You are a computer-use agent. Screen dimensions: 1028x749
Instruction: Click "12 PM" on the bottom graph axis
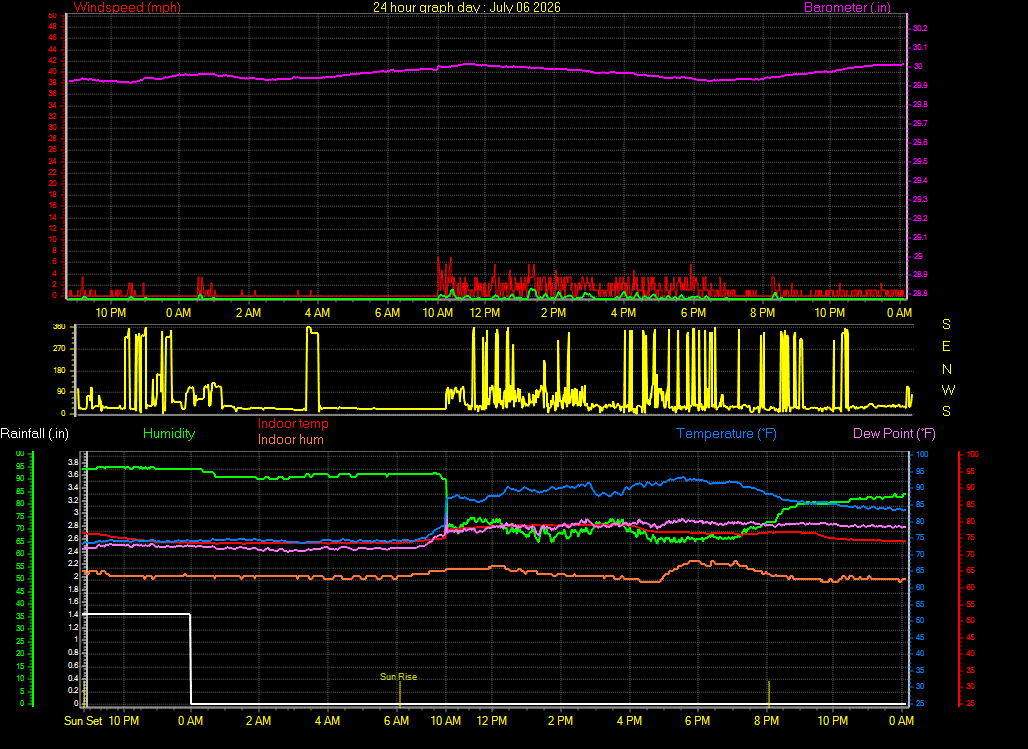pyautogui.click(x=492, y=721)
